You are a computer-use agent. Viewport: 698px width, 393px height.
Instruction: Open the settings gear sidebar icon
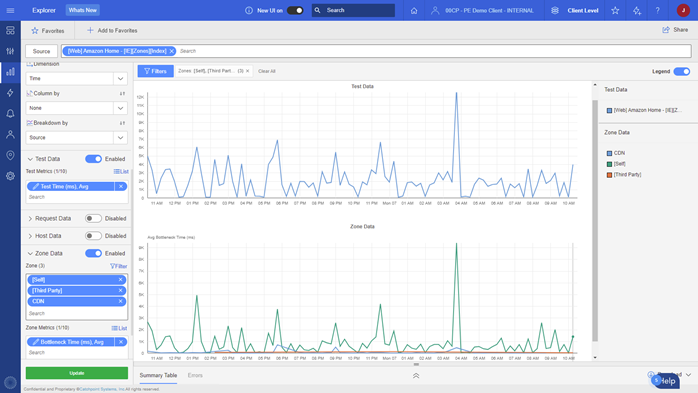[10, 176]
